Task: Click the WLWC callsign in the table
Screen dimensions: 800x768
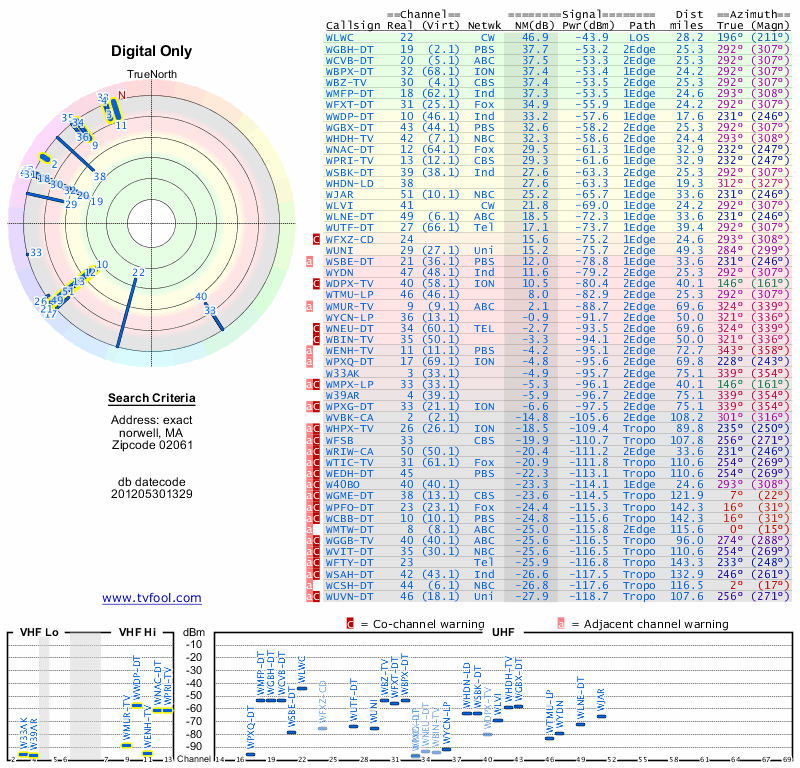Action: (x=340, y=37)
